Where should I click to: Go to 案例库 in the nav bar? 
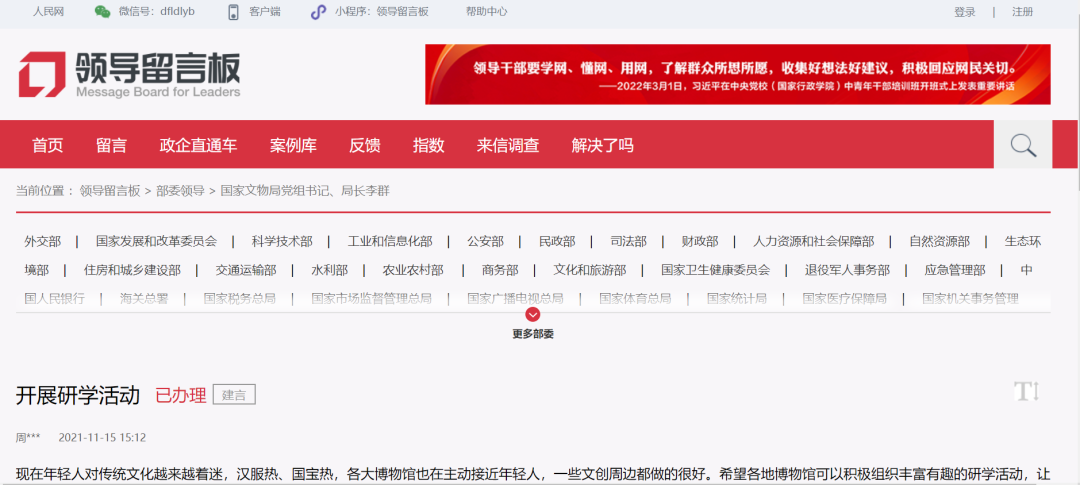[x=293, y=145]
